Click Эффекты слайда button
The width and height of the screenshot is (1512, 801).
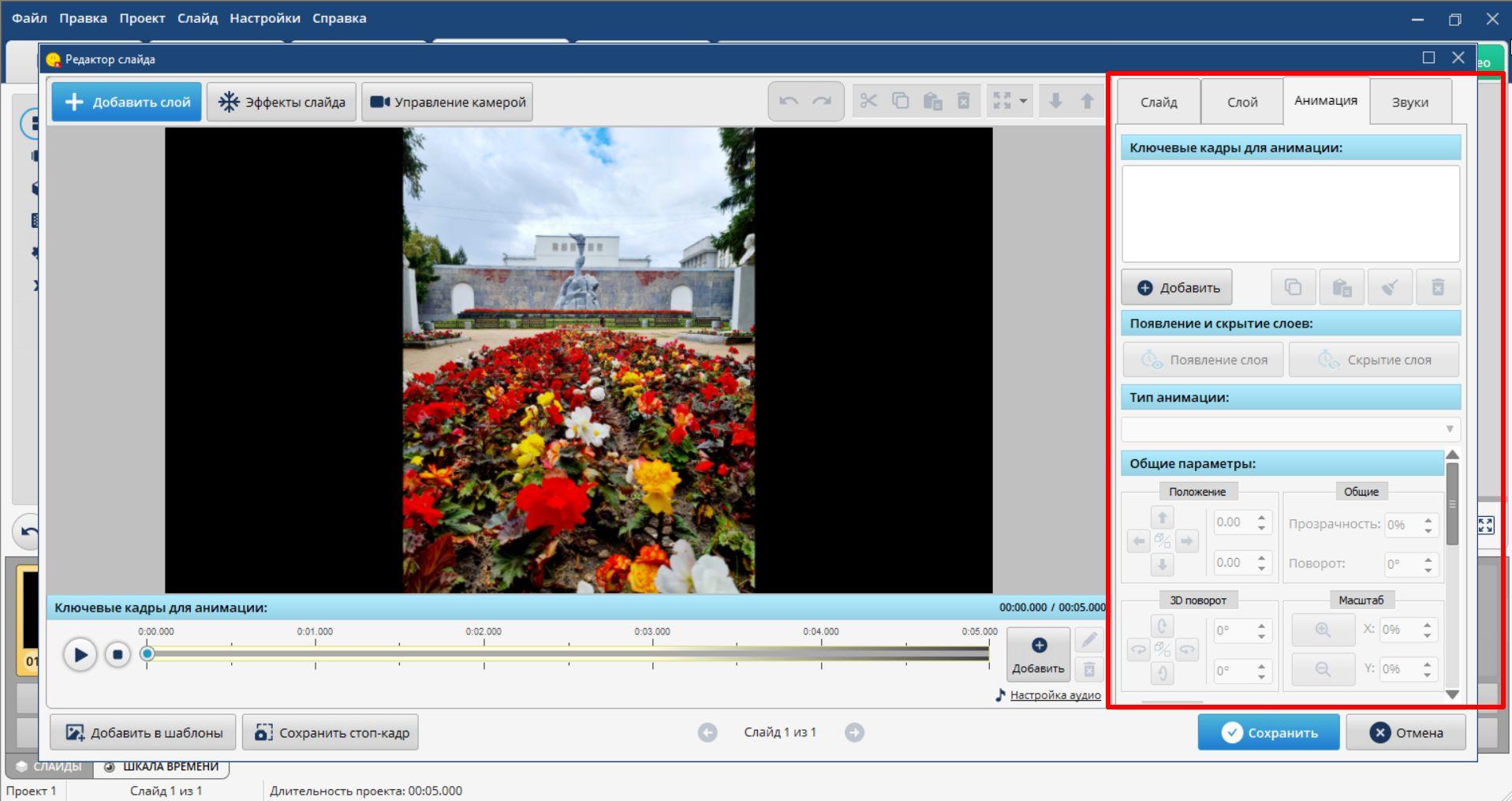282,102
